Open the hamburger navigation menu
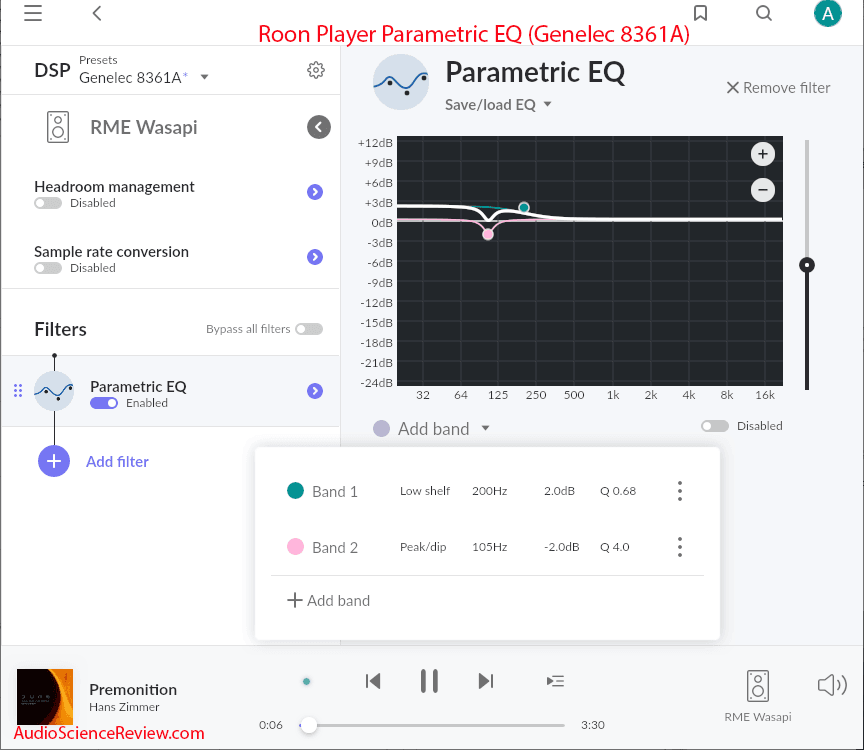The height and width of the screenshot is (750, 864). click(x=33, y=13)
